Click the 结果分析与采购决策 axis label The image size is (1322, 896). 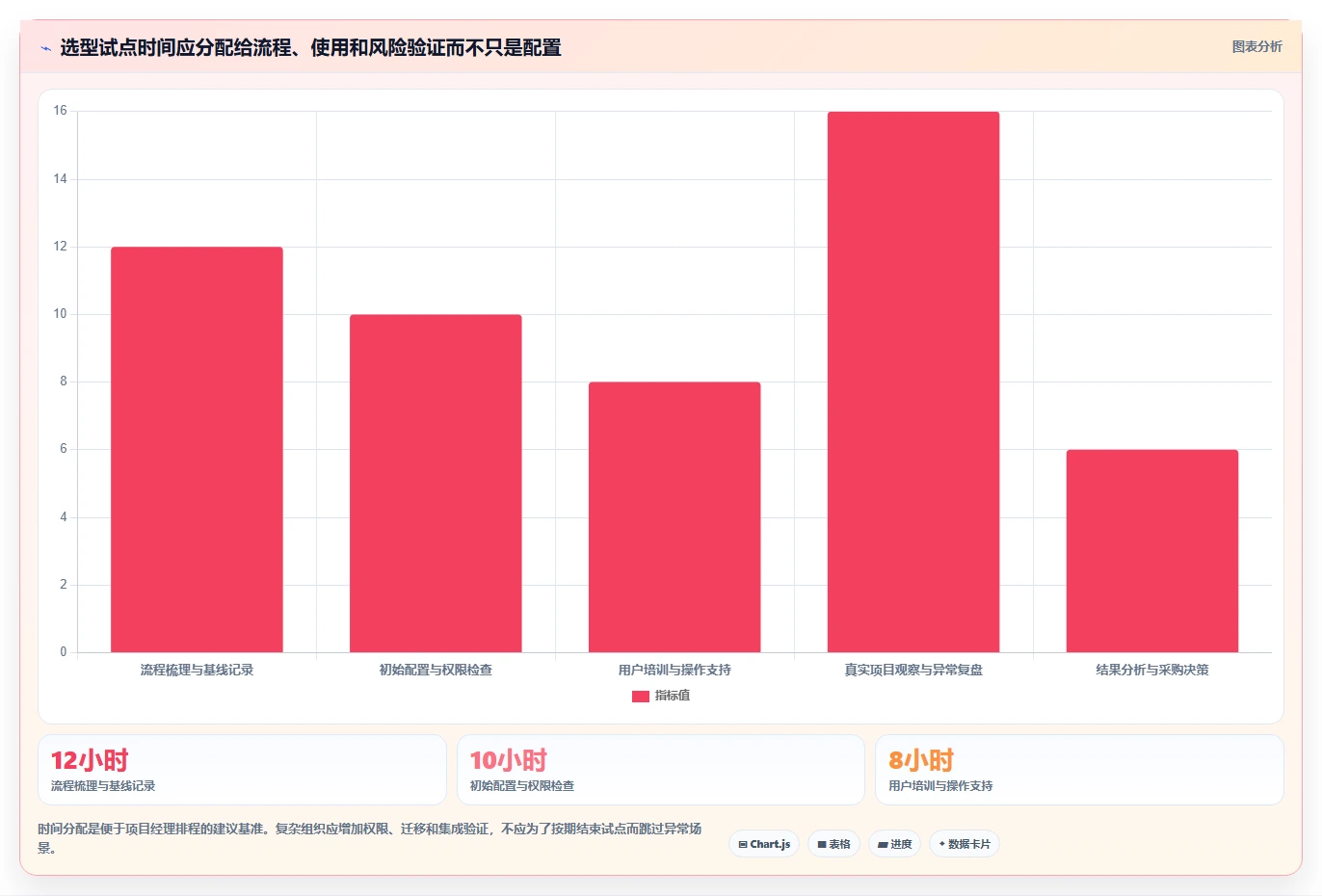tap(1152, 670)
